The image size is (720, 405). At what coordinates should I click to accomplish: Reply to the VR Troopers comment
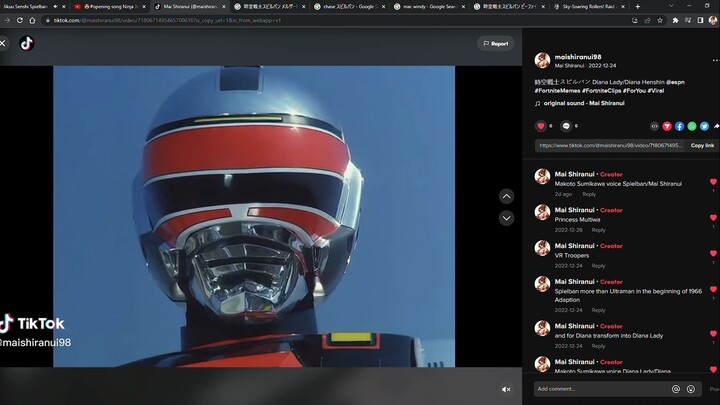(x=598, y=266)
